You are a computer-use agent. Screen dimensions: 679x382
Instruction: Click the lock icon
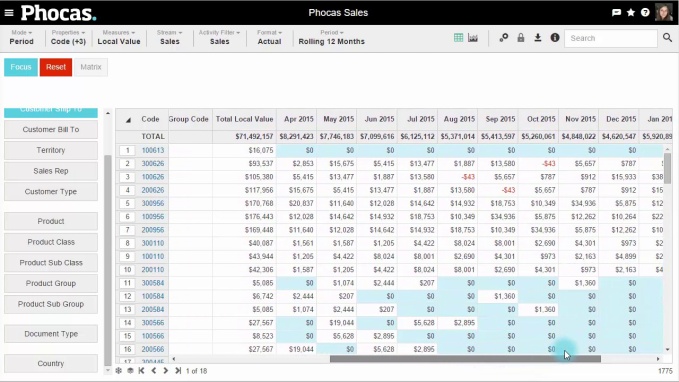pos(521,38)
